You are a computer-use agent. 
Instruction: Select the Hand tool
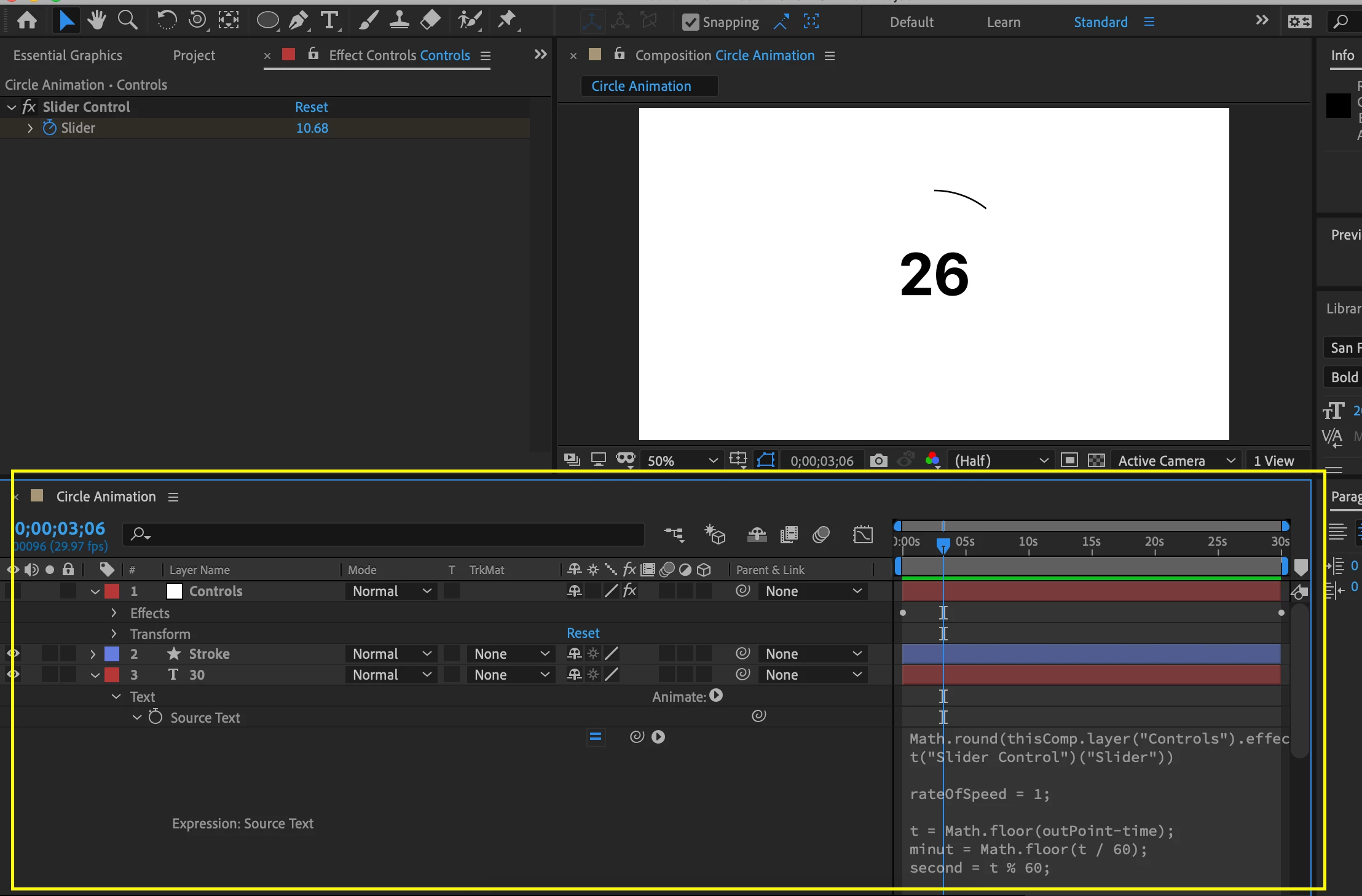click(x=96, y=21)
